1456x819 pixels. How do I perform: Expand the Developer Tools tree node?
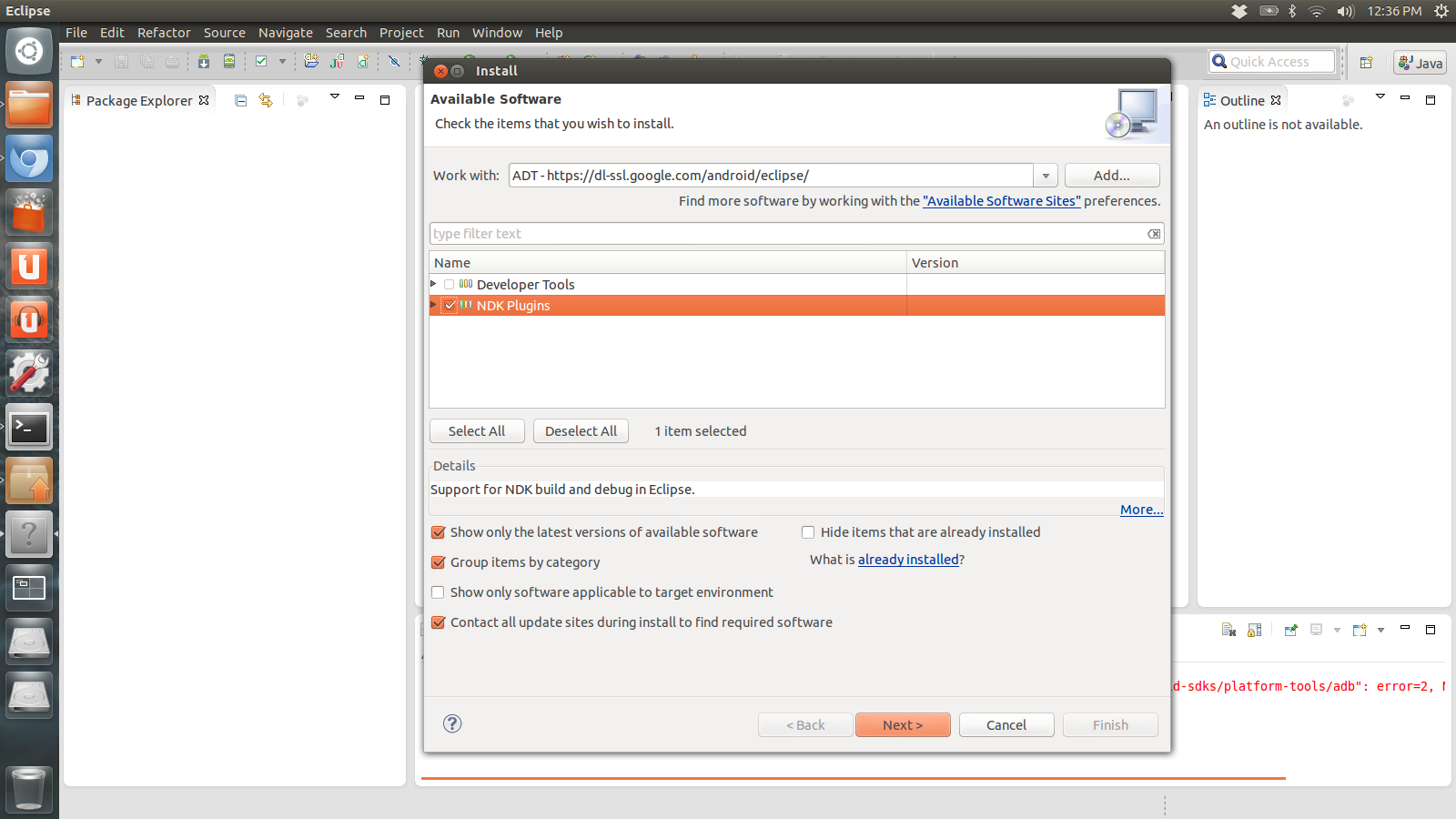point(433,284)
